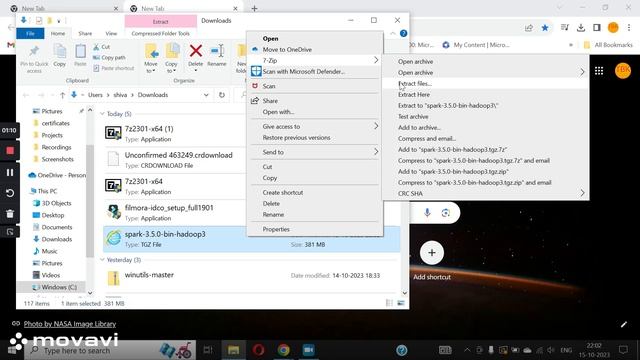Choose Extract to "spark-3.5.0-bin-hadoop3\"

click(x=448, y=106)
